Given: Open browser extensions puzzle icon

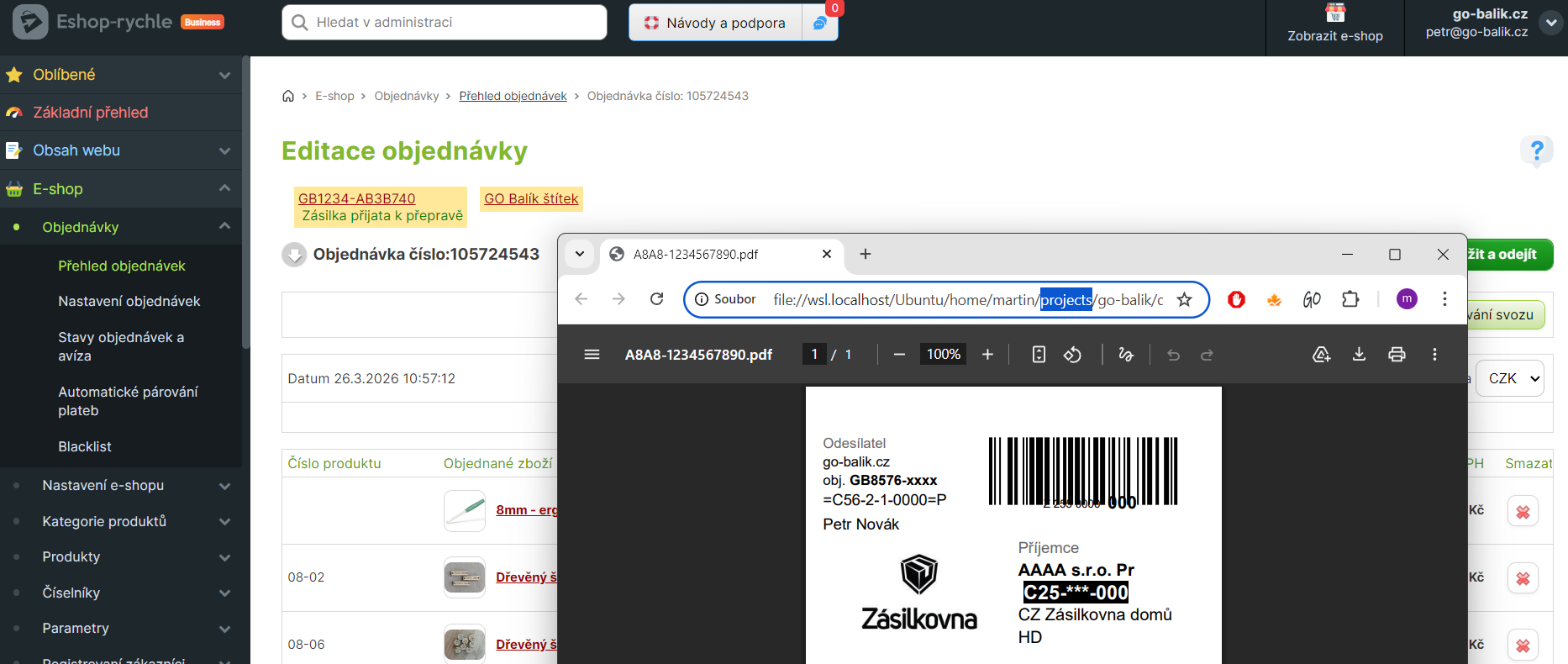Looking at the screenshot, I should (x=1350, y=299).
